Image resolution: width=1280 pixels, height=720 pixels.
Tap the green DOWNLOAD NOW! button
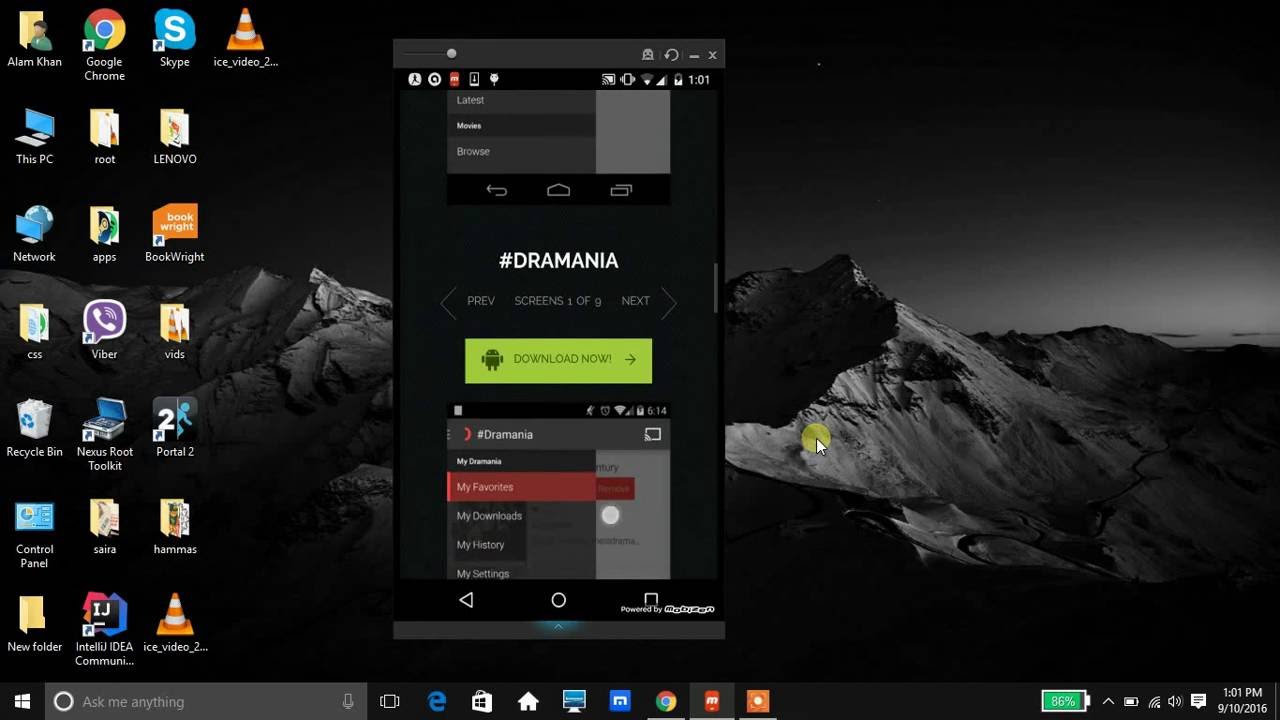tap(558, 360)
